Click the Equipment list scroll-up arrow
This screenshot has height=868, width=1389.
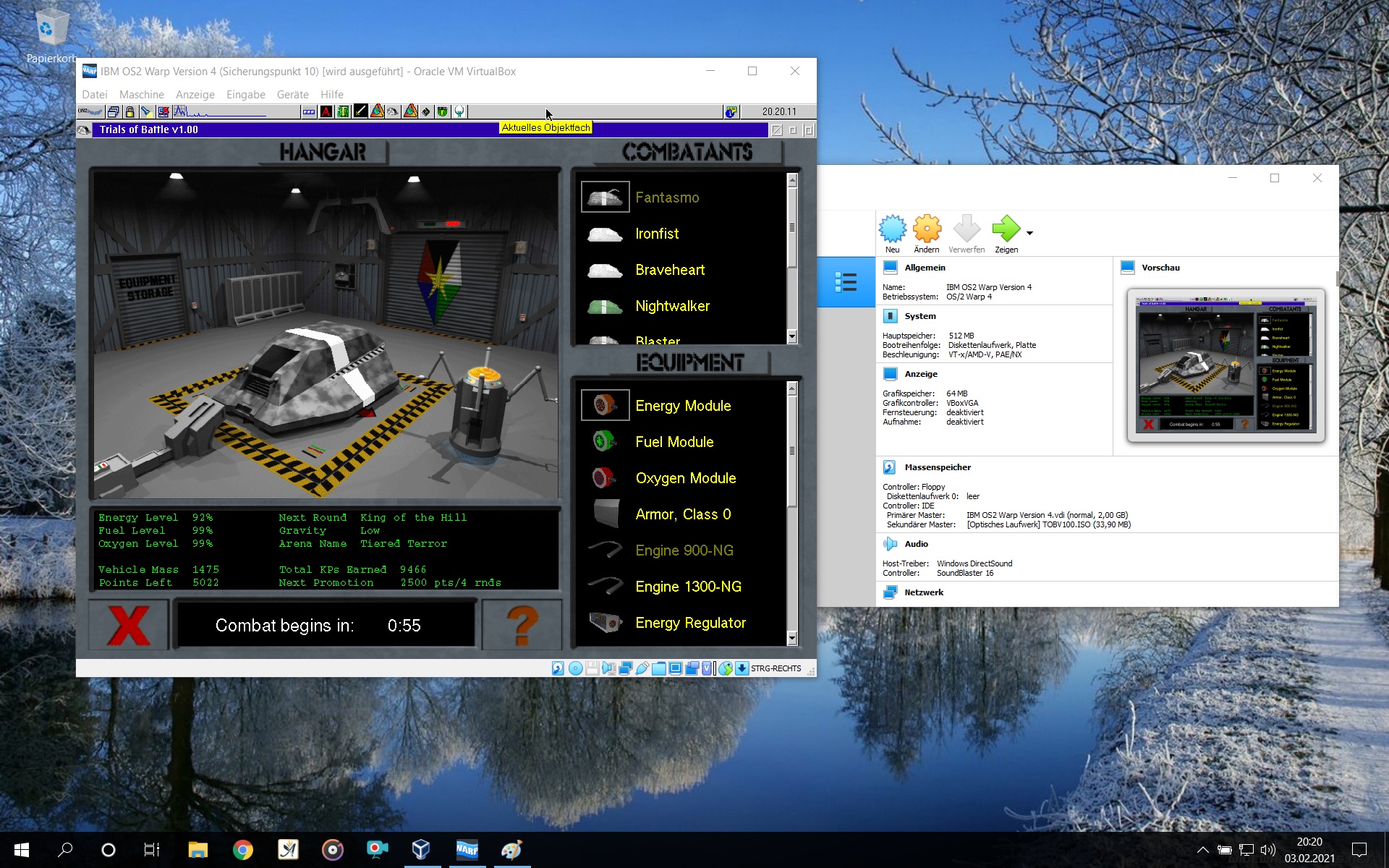pyautogui.click(x=792, y=388)
